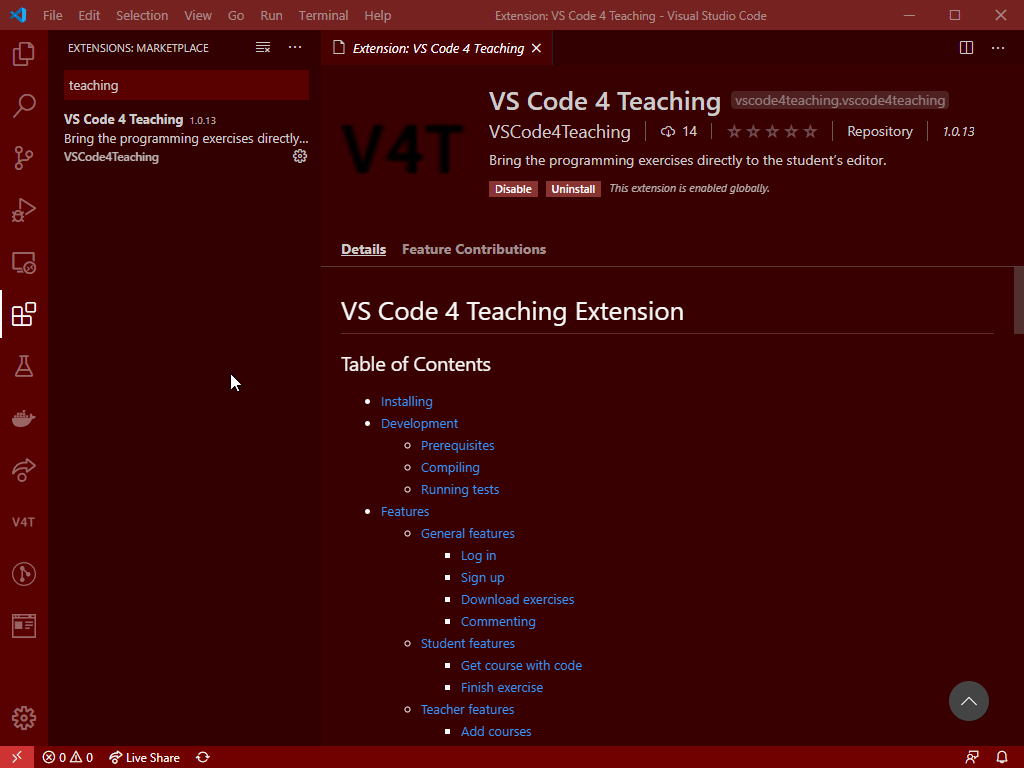1024x768 pixels.
Task: Select the Extensions view icon
Action: coord(24,314)
